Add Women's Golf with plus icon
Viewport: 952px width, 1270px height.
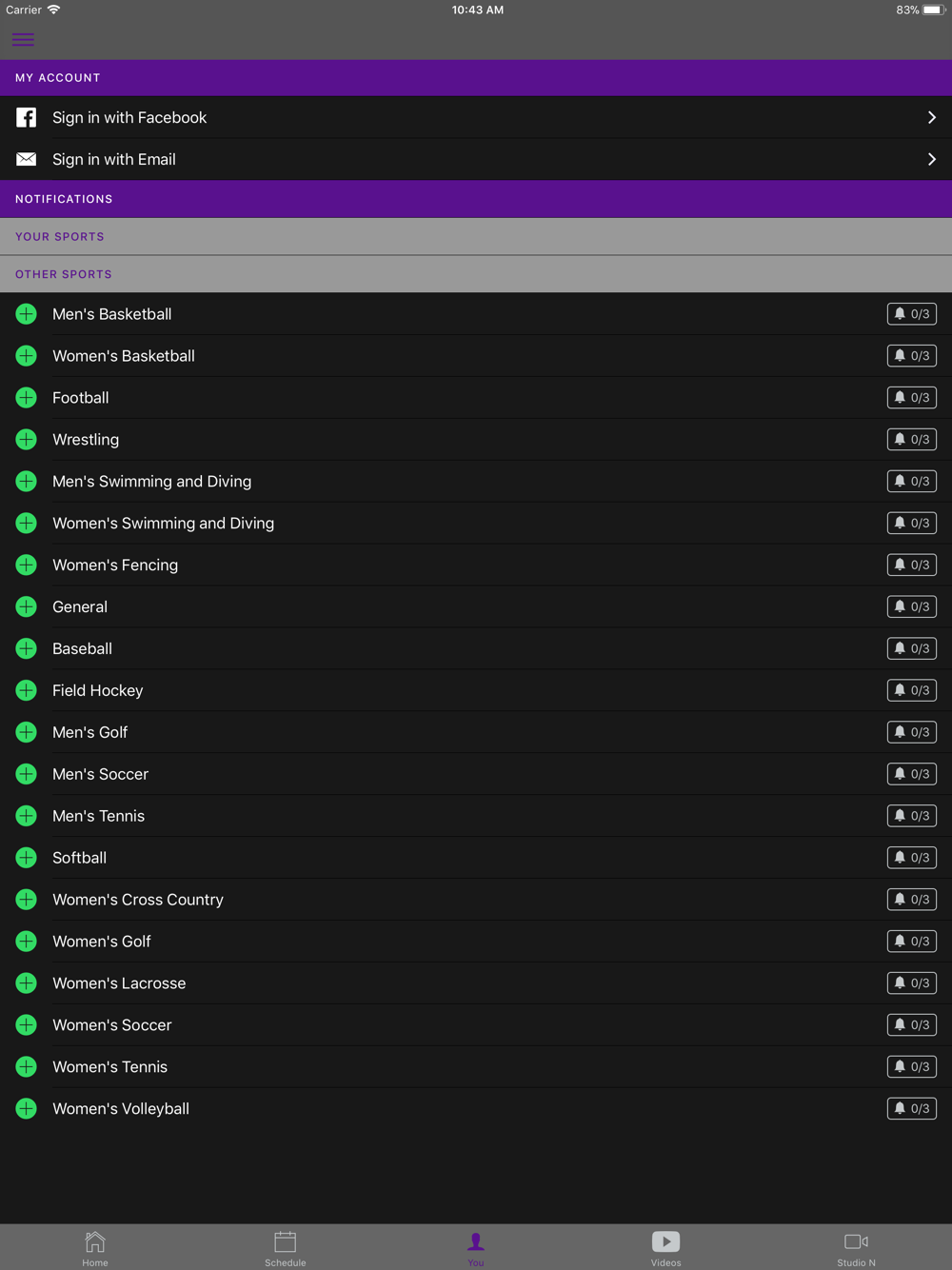click(27, 943)
